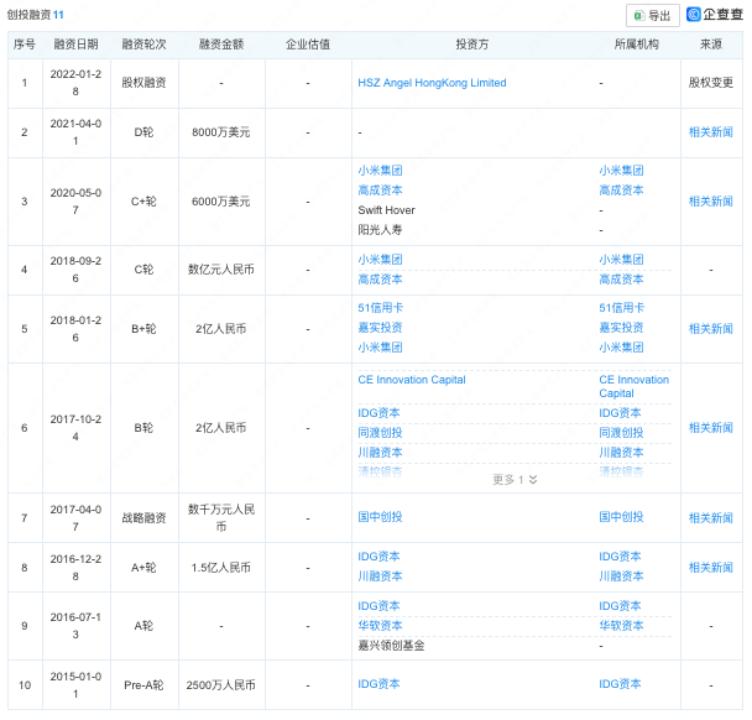Open HSZ Angel HongKong Limited investor link
Screen dimensions: 752x720
[432, 83]
